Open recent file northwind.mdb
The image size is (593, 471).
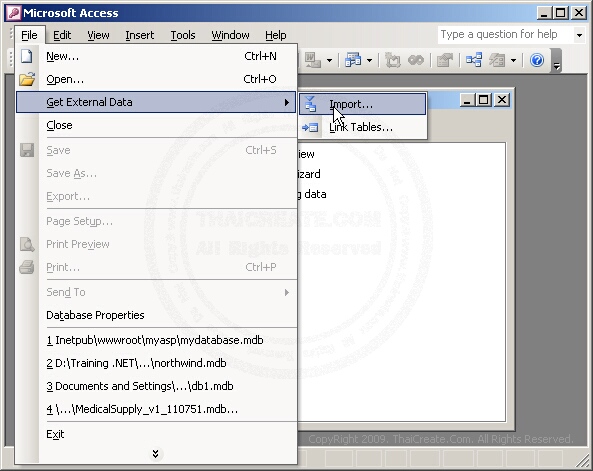point(156,363)
